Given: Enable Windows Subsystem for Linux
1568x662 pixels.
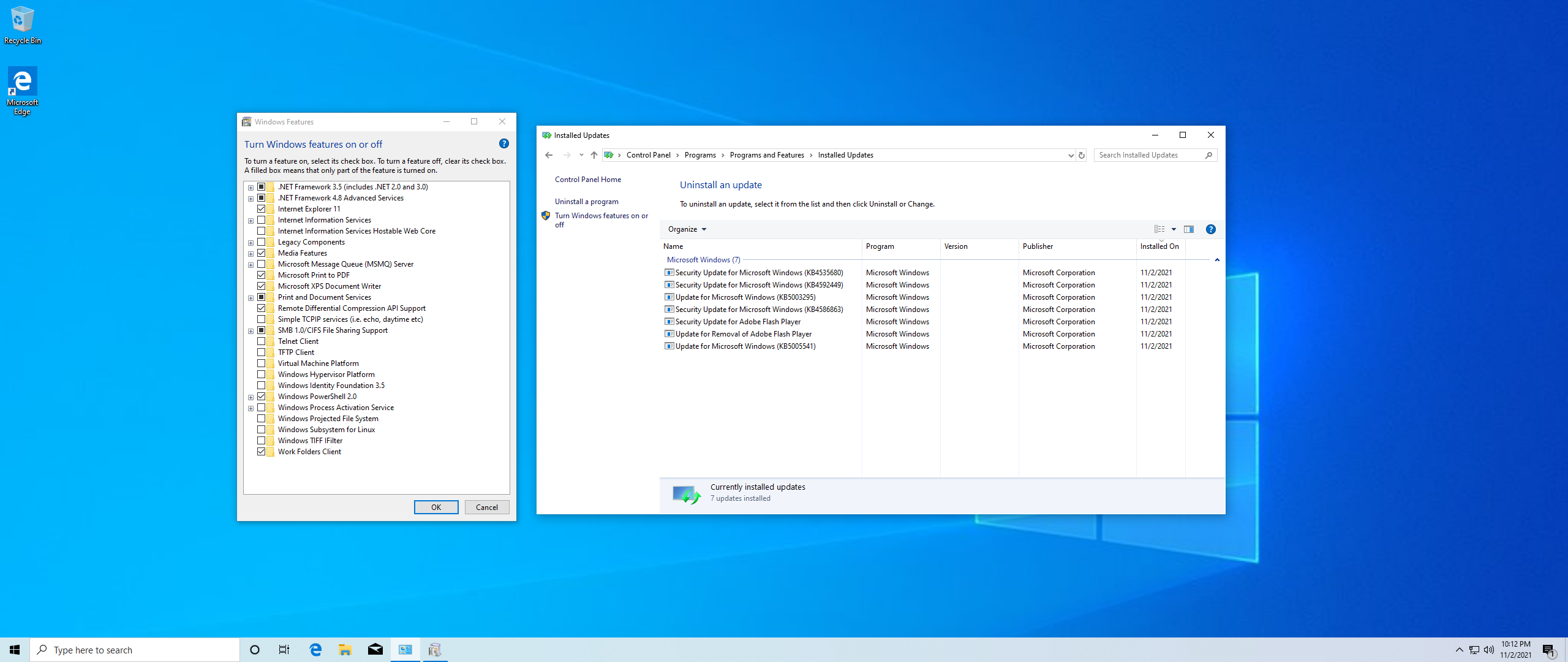Looking at the screenshot, I should [x=262, y=430].
